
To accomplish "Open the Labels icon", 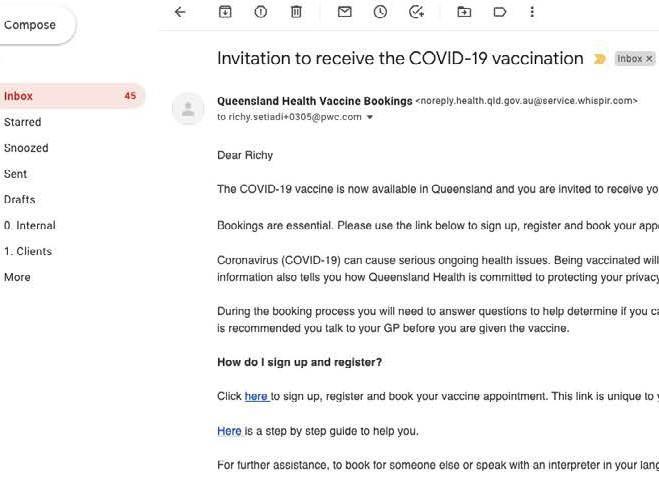I will (x=499, y=12).
